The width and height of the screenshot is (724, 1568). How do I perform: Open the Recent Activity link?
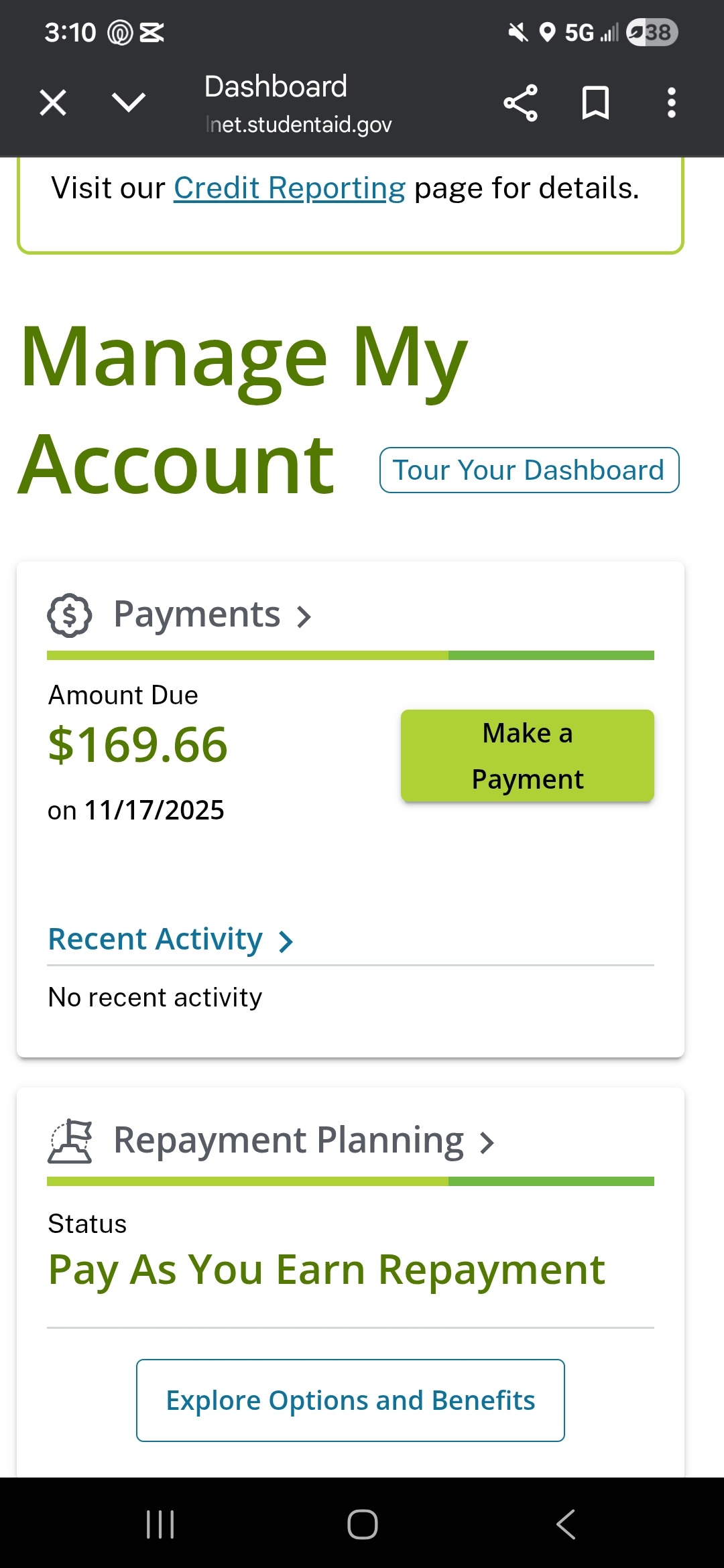coord(156,939)
